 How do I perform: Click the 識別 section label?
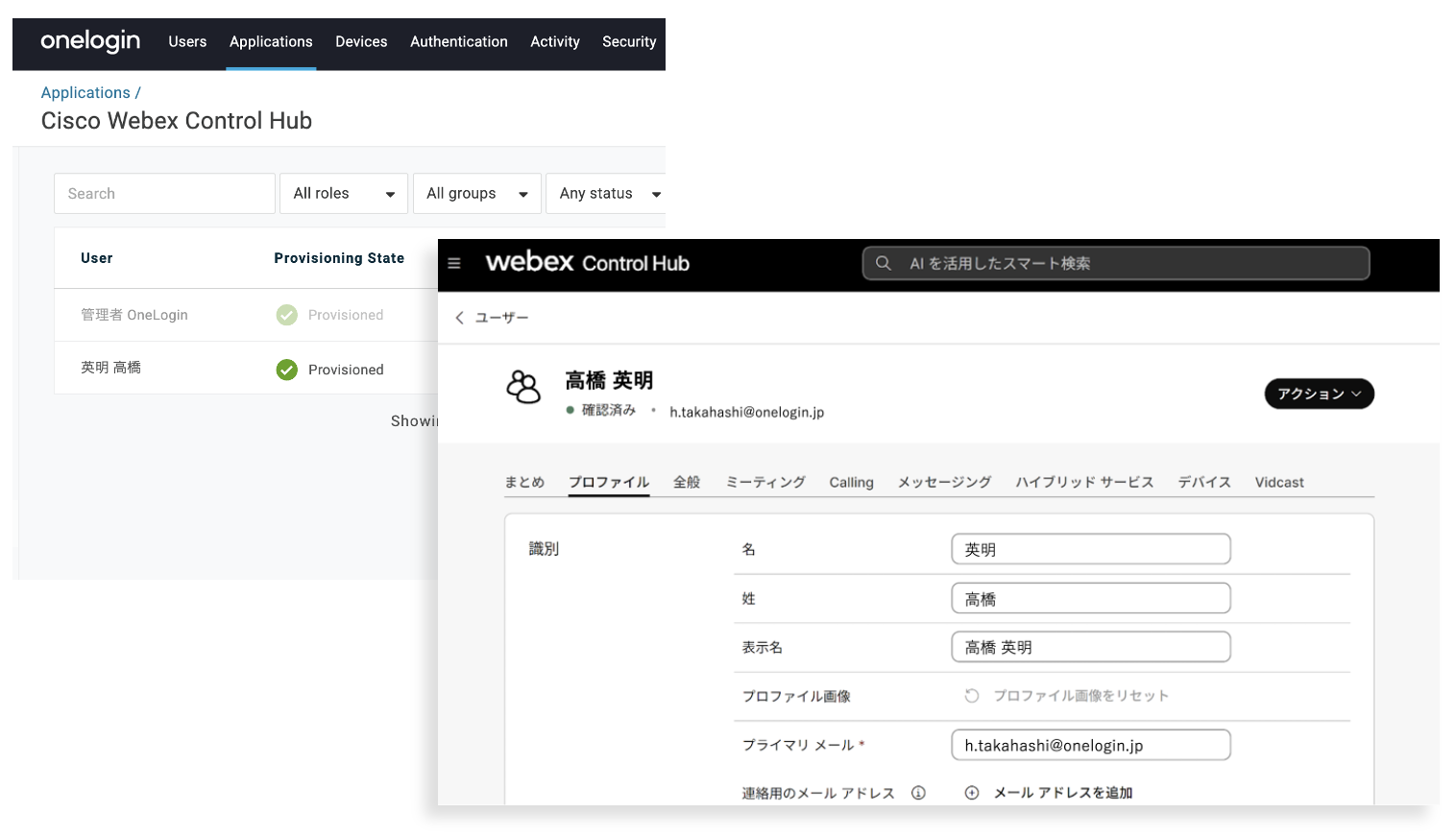tap(544, 549)
